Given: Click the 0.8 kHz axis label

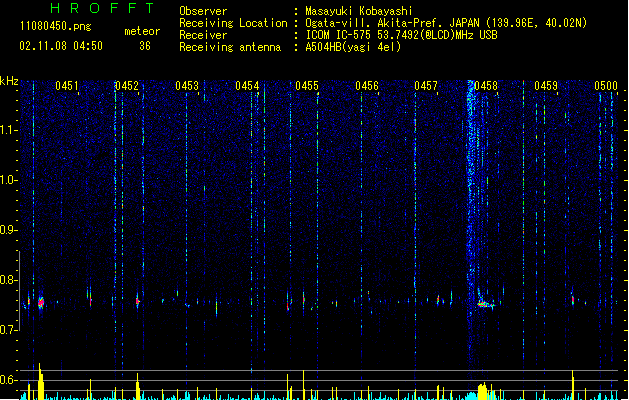Looking at the screenshot, I should (x=9, y=280).
